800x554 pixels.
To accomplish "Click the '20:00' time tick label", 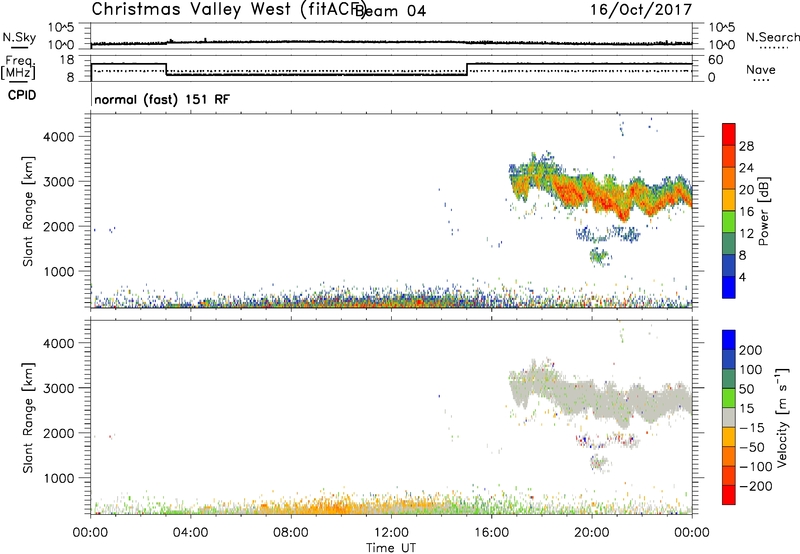I will pos(592,533).
